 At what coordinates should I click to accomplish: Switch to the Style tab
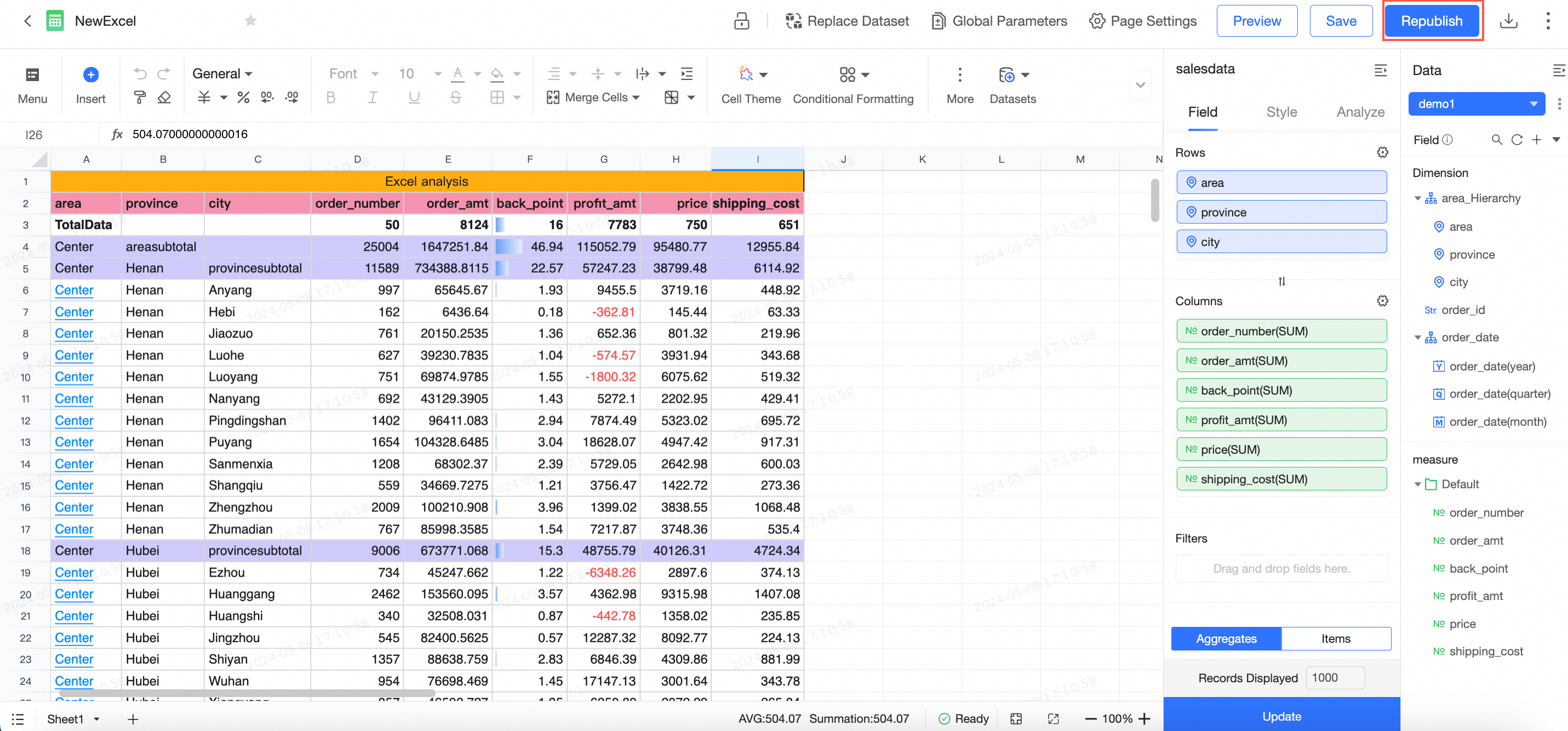[x=1281, y=112]
